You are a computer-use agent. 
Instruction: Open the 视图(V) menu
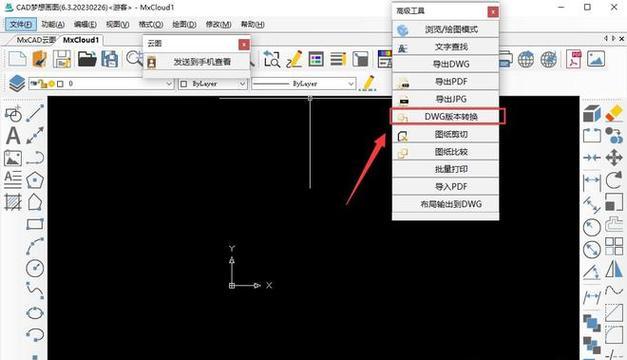coord(118,24)
